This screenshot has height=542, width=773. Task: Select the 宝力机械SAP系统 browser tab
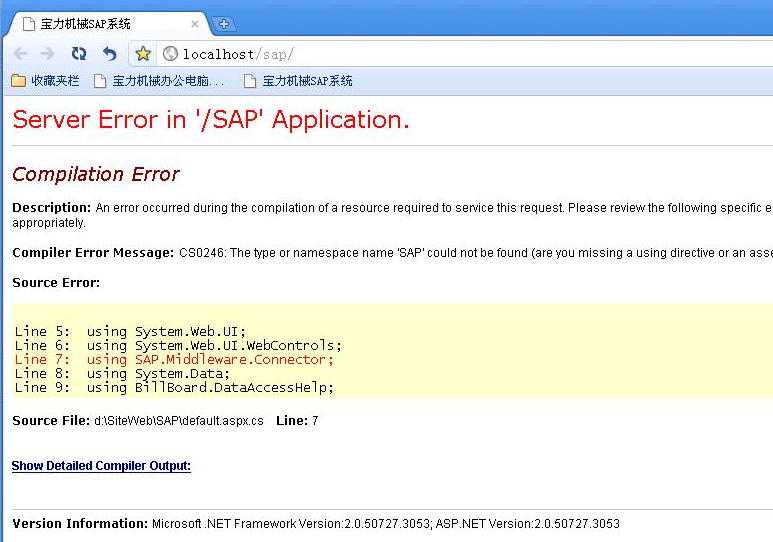[106, 24]
